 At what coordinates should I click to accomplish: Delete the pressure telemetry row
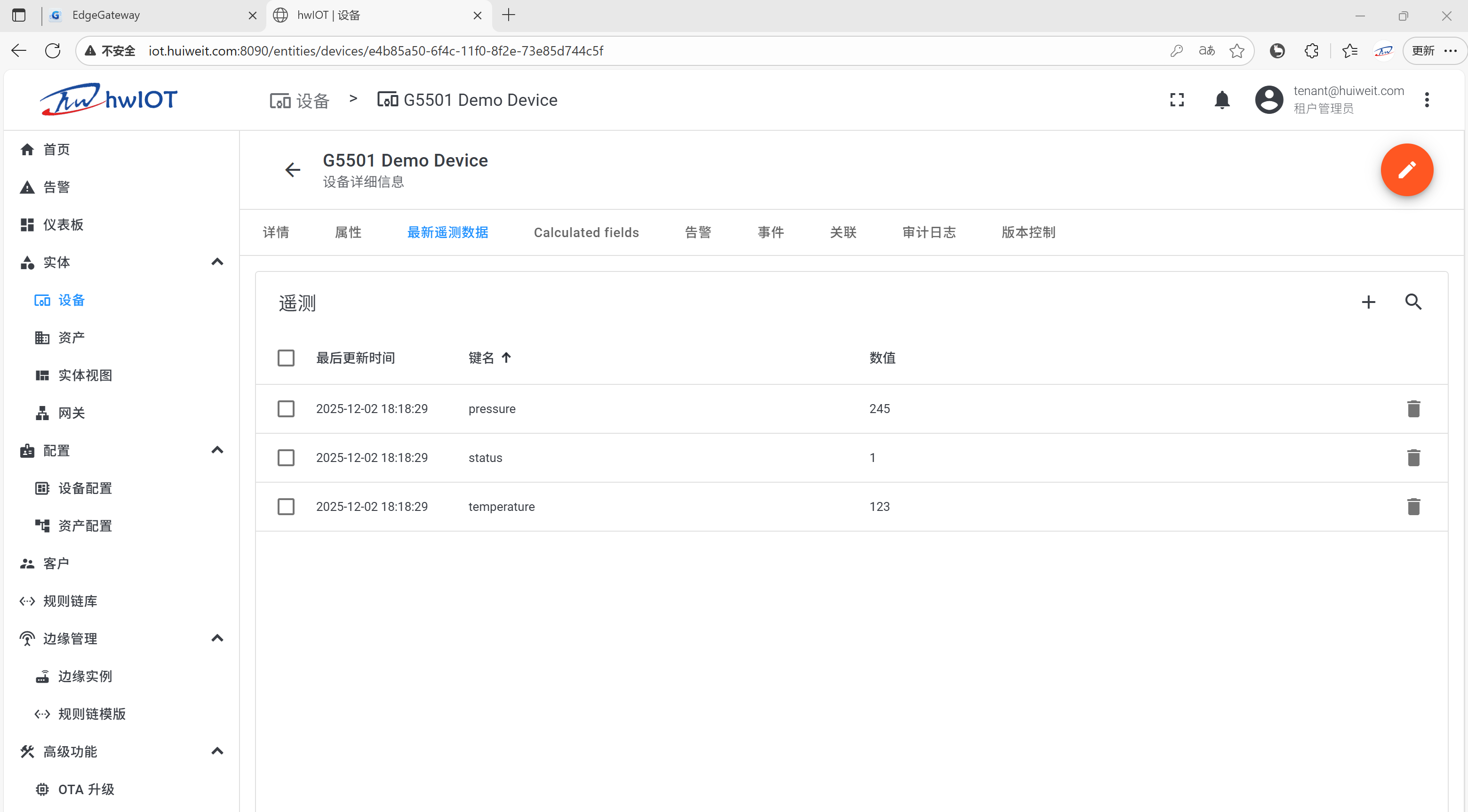coord(1413,408)
